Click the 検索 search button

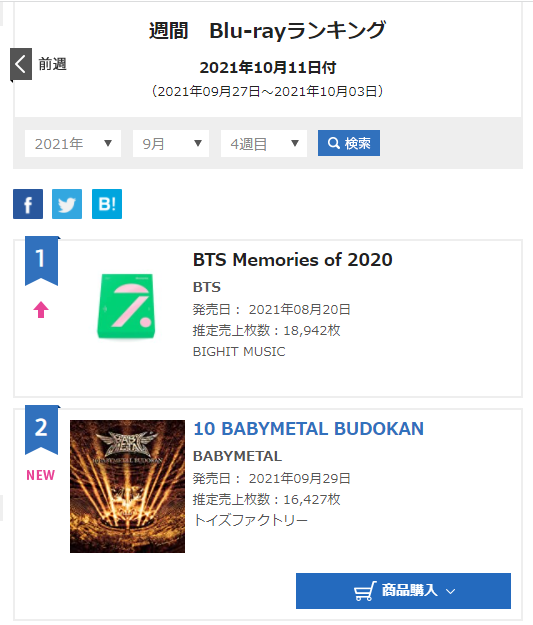point(349,143)
